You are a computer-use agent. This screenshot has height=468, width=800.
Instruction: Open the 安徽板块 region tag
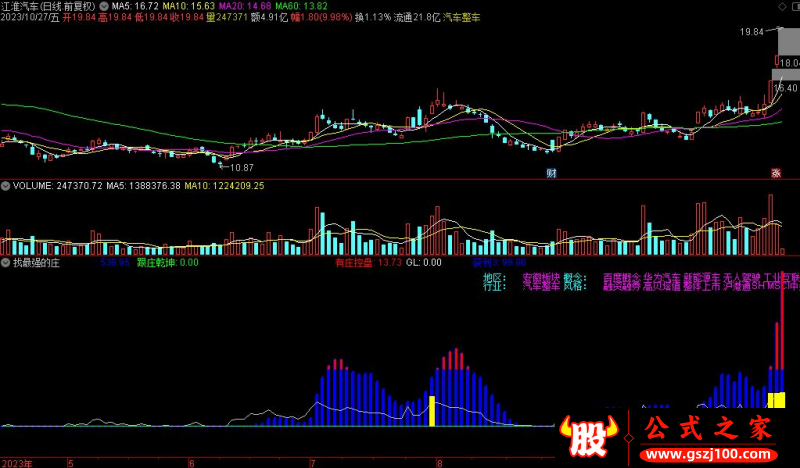[x=541, y=278]
